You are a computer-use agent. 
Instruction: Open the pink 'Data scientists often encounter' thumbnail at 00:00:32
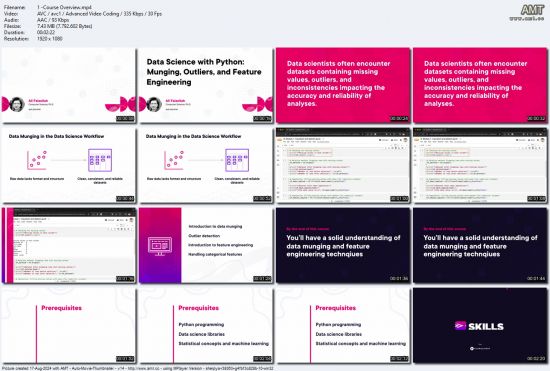[480, 85]
